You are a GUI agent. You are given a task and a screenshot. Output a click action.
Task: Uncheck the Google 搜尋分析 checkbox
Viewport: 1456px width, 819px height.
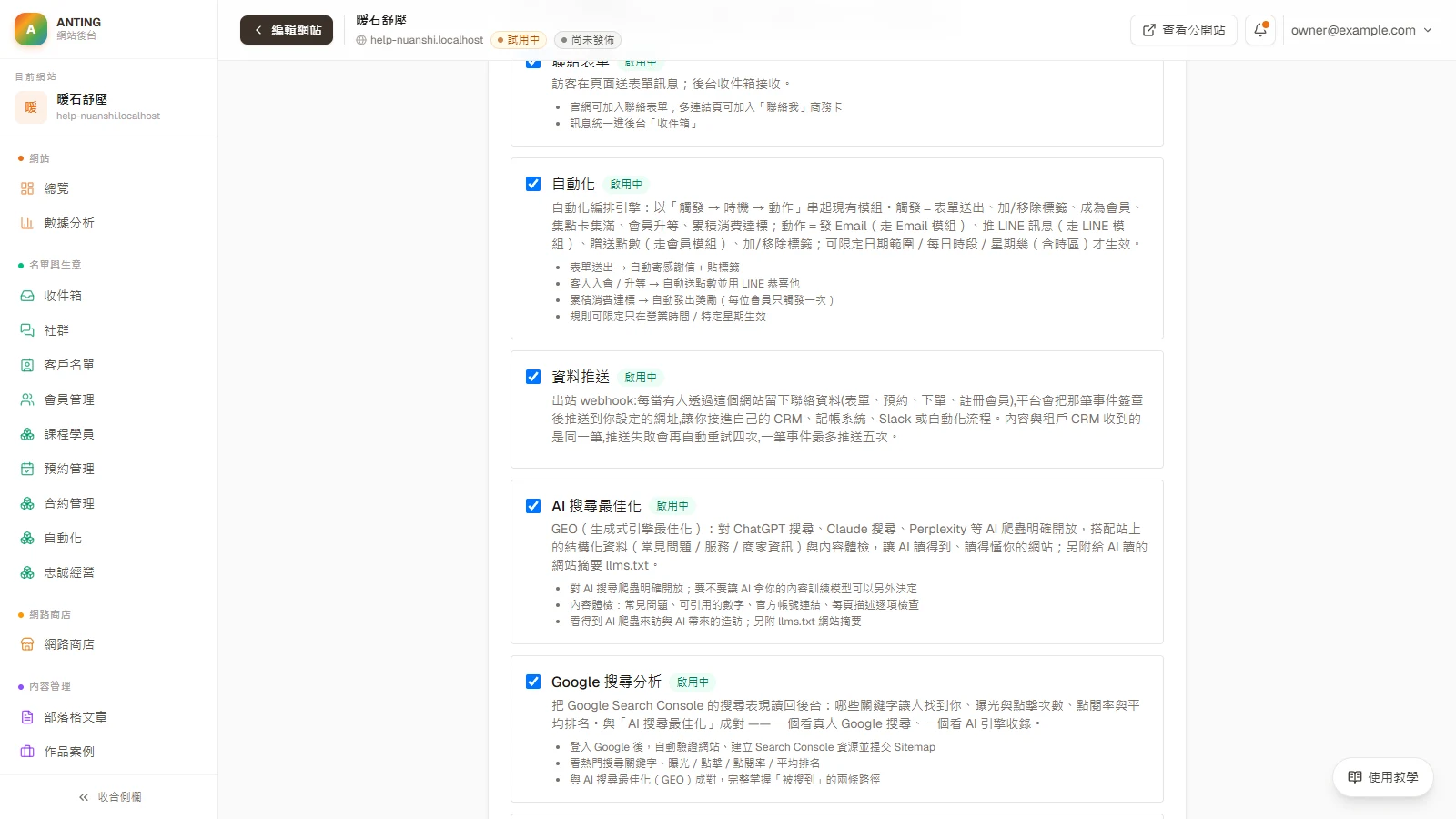click(533, 682)
